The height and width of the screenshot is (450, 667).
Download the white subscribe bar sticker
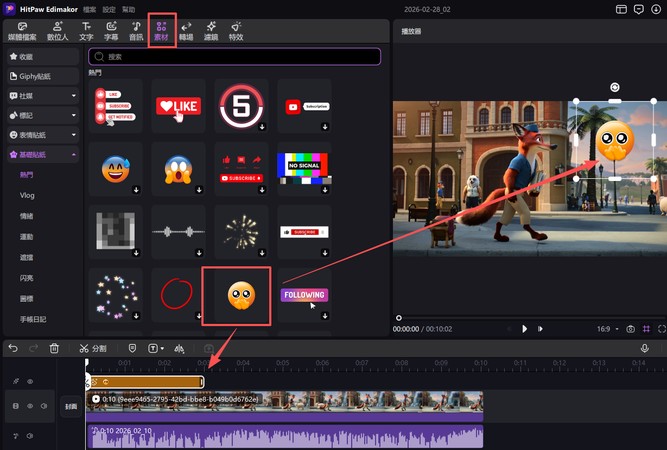pos(325,253)
